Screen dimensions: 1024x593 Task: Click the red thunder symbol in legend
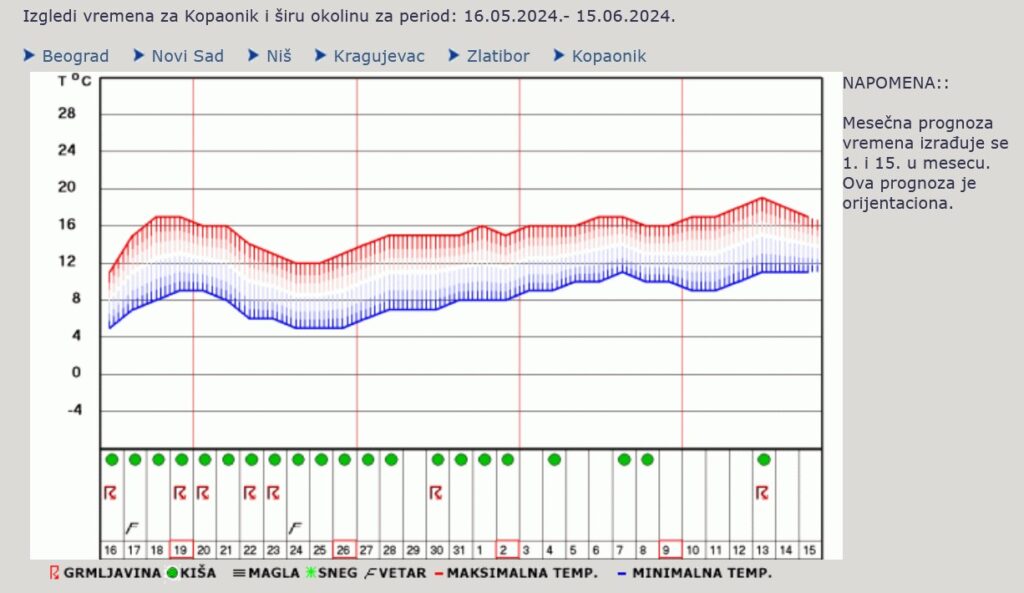tap(55, 573)
